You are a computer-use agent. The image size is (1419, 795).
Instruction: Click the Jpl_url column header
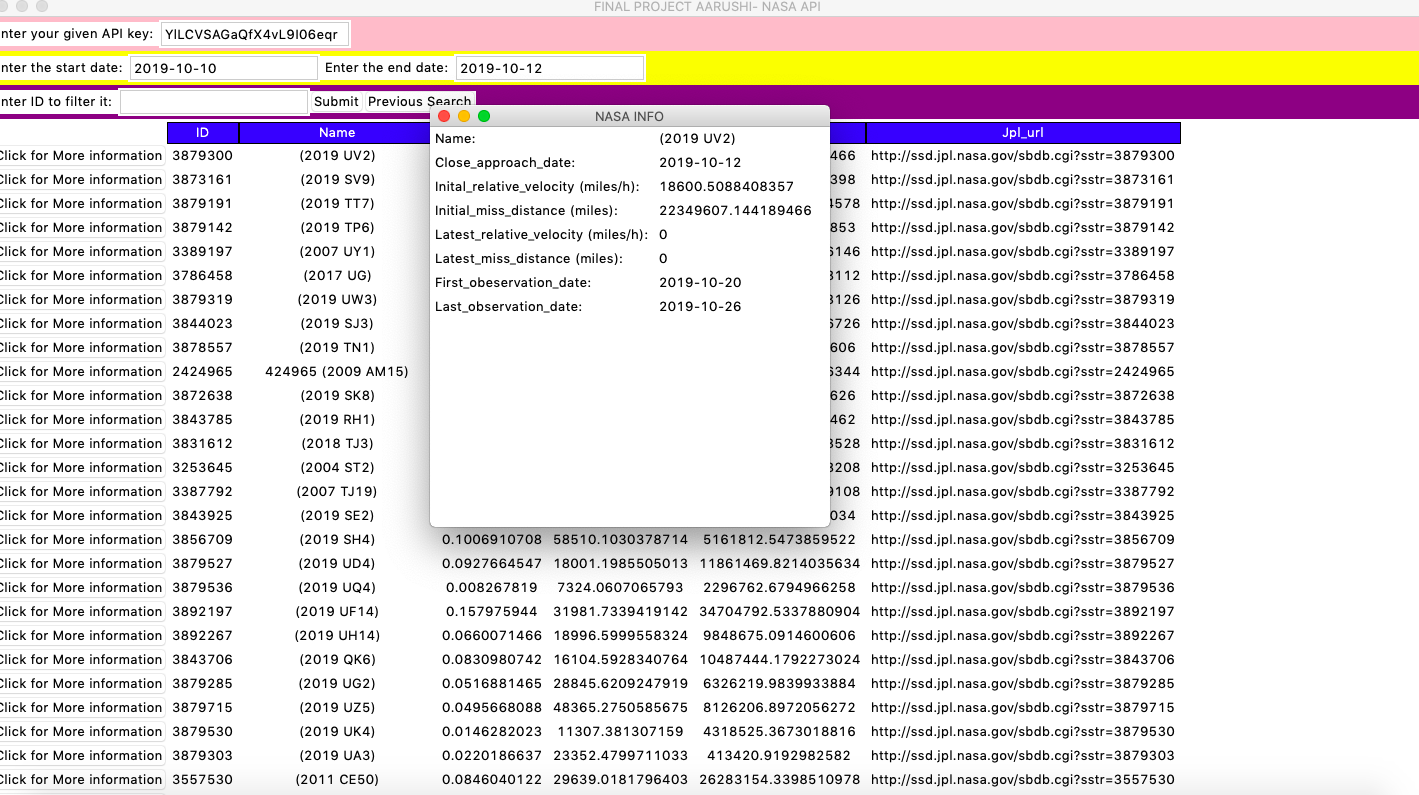[x=1023, y=132]
